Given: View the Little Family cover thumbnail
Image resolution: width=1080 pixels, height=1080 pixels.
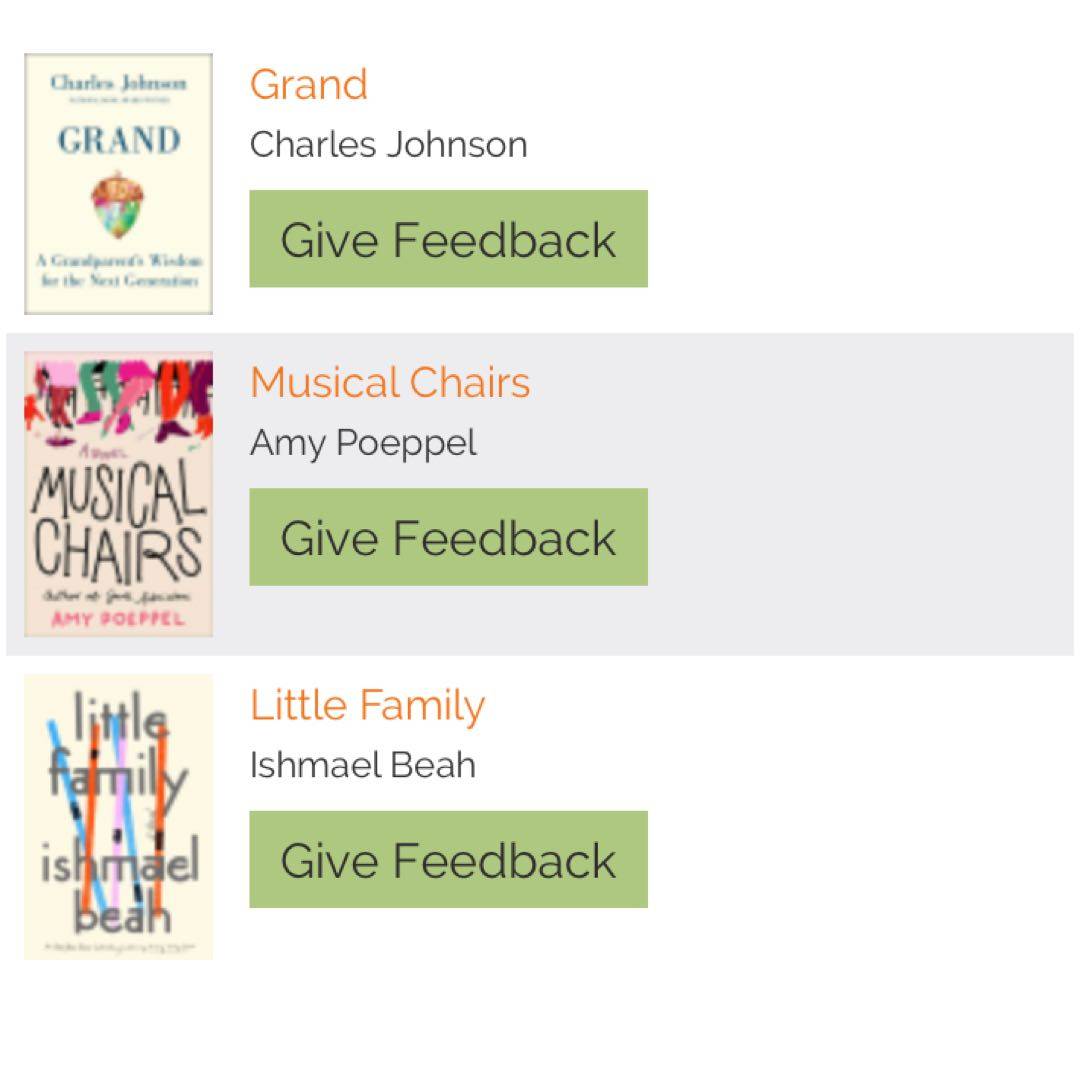Looking at the screenshot, I should click(x=118, y=816).
